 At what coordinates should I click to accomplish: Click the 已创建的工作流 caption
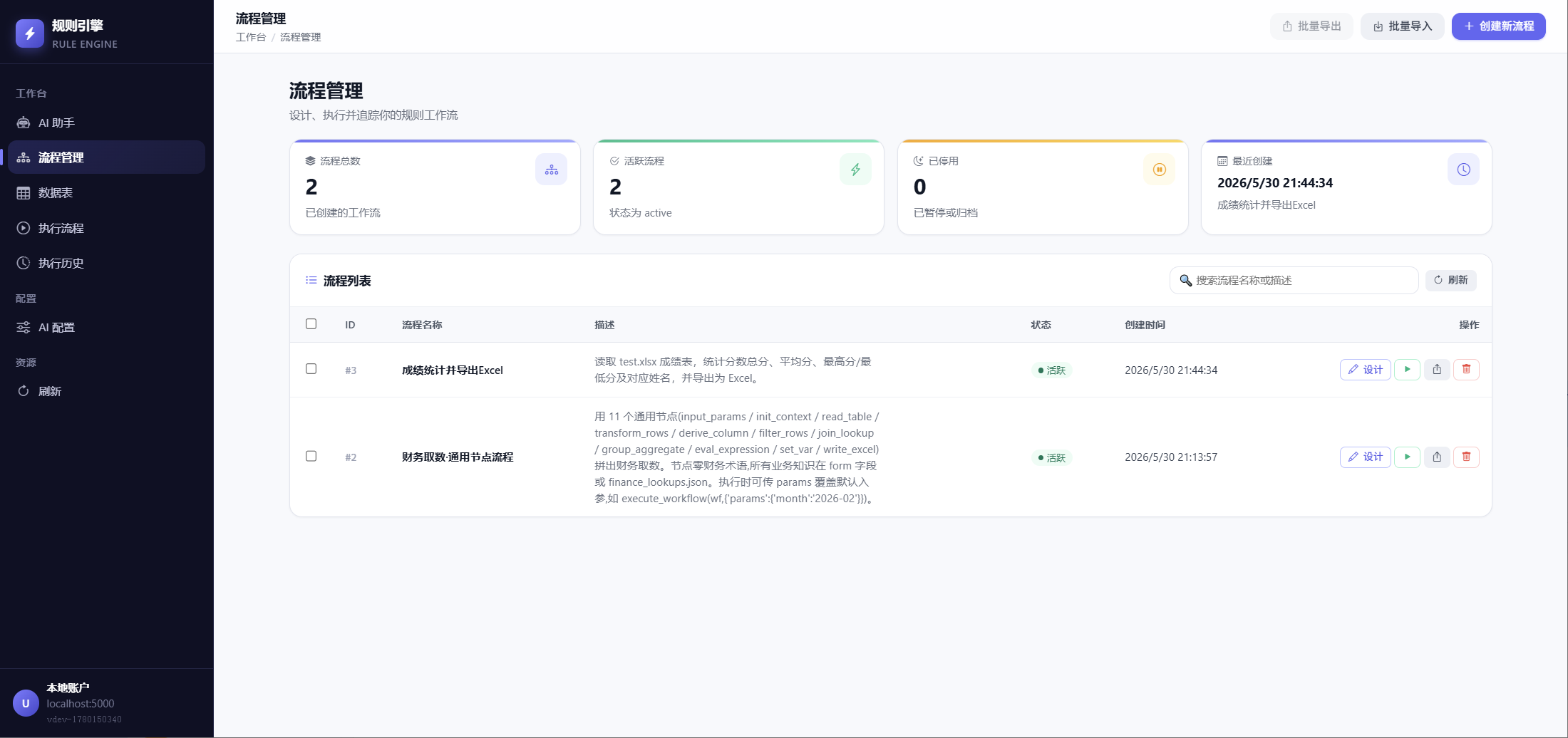[x=343, y=213]
